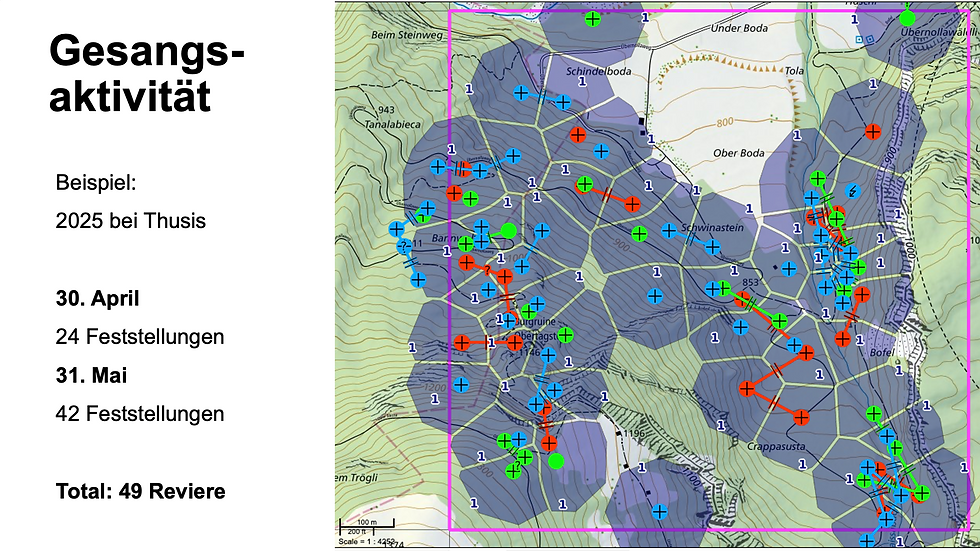Click the slide title Gesangsaktivität
Viewport: 980px width, 551px height.
click(x=147, y=74)
